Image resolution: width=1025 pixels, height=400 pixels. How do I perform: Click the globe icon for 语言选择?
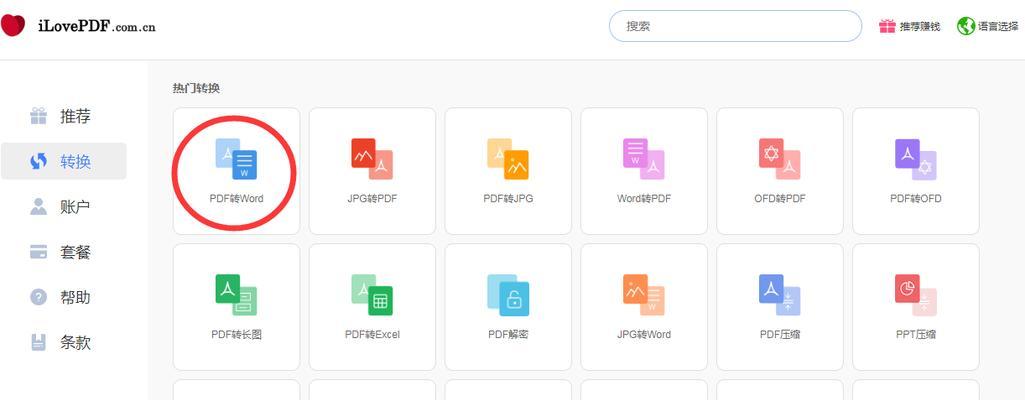tap(966, 26)
